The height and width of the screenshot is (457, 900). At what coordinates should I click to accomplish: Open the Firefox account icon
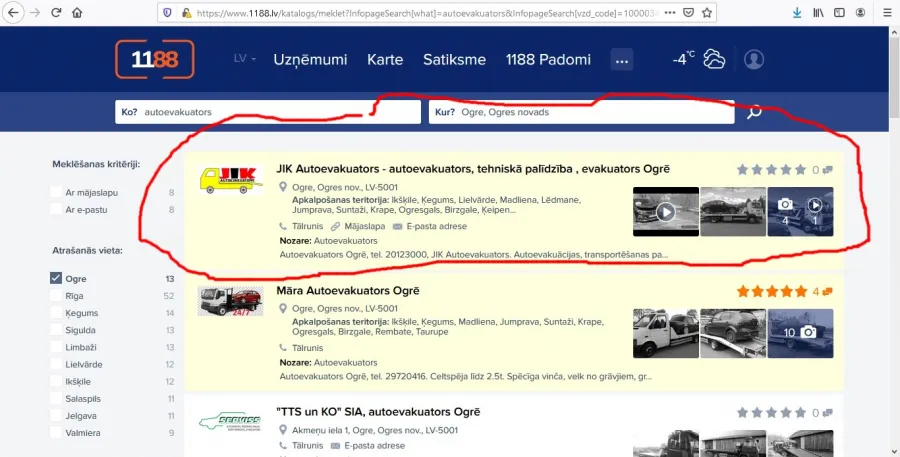tap(860, 13)
